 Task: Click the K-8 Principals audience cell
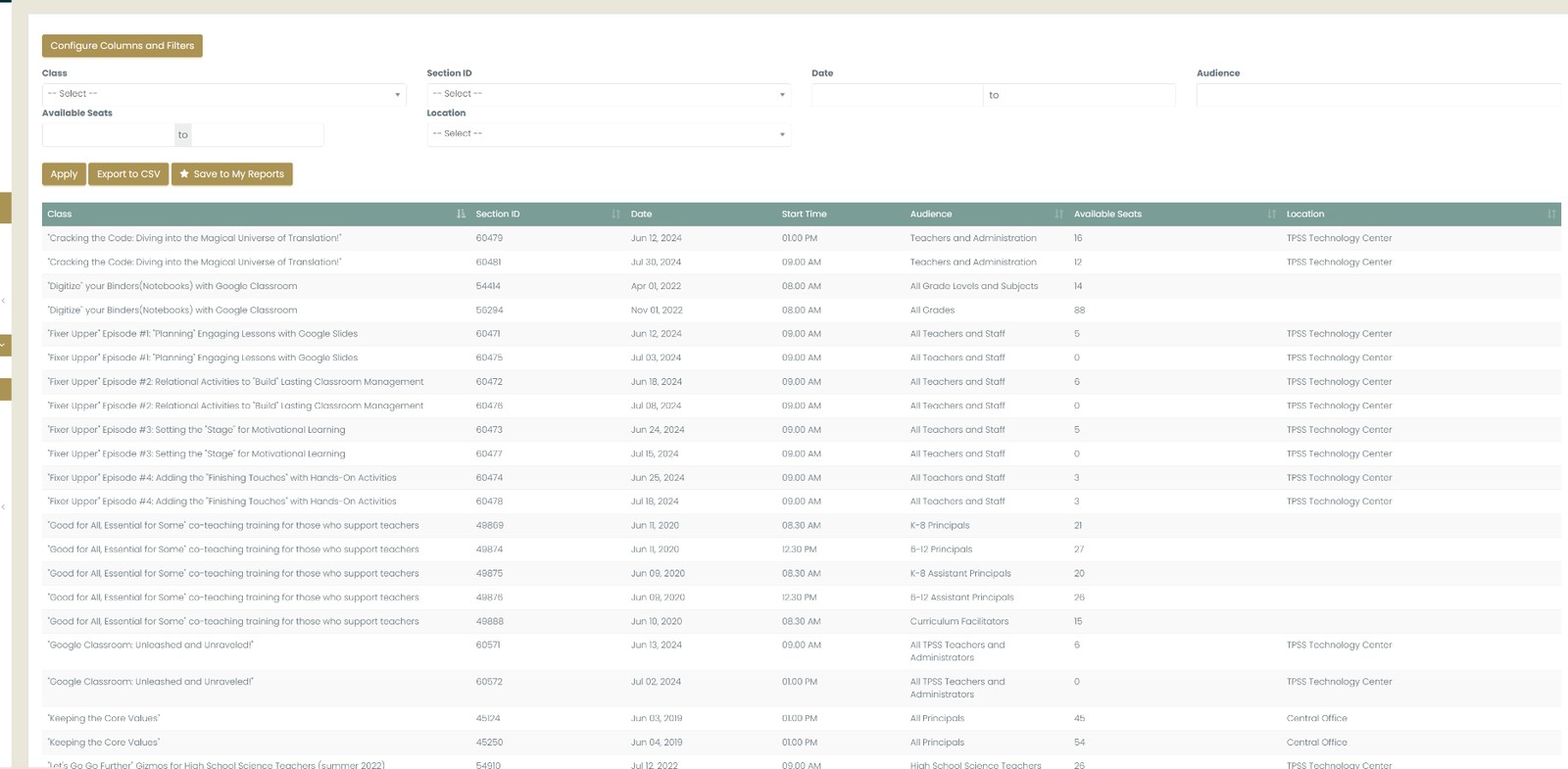[x=940, y=525]
